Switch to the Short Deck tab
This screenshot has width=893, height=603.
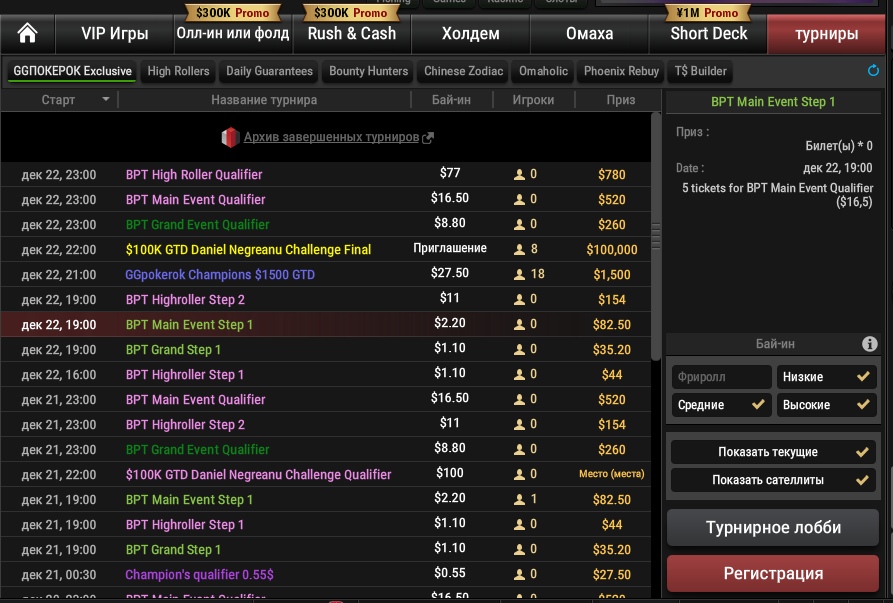pyautogui.click(x=708, y=33)
